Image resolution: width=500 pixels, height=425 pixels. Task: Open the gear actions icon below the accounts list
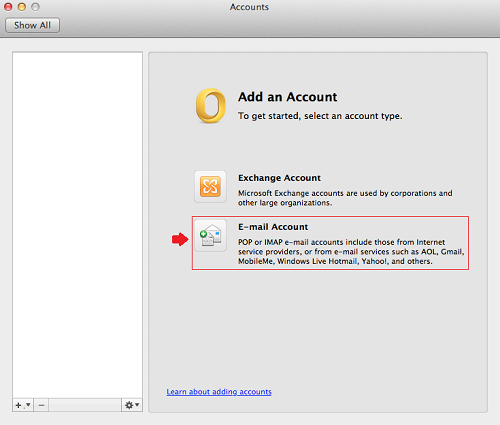(x=129, y=405)
